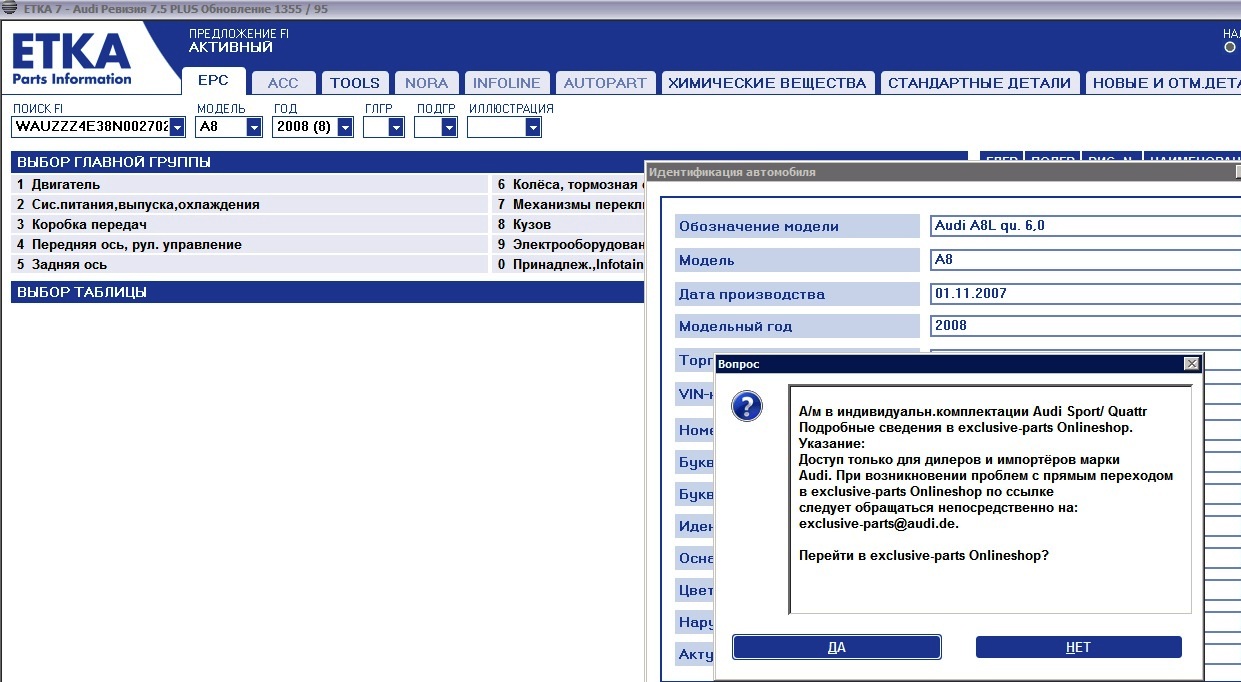Decline with the НЕТ button
The height and width of the screenshot is (682, 1241).
pyautogui.click(x=1079, y=647)
